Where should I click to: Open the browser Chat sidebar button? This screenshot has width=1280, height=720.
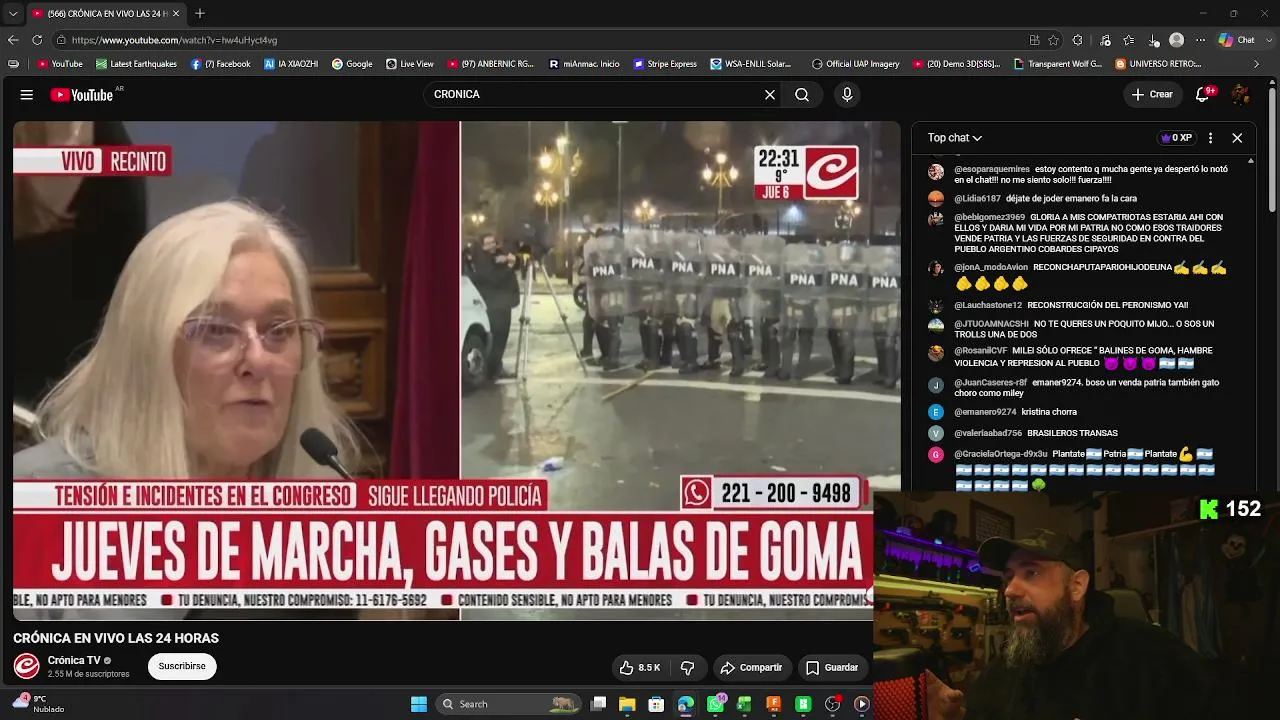[x=1236, y=40]
